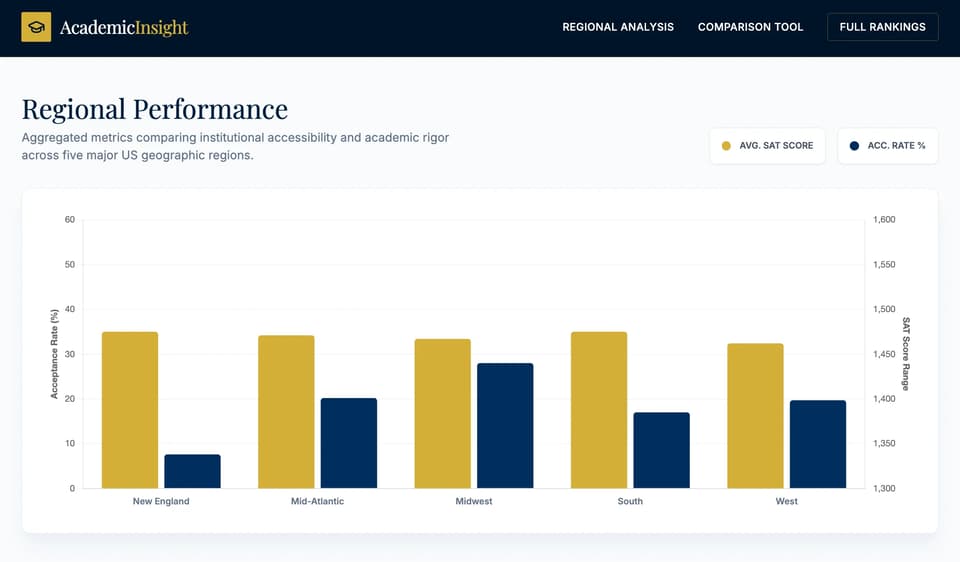Select West navy acceptance bar
The width and height of the screenshot is (960, 562).
tap(818, 444)
